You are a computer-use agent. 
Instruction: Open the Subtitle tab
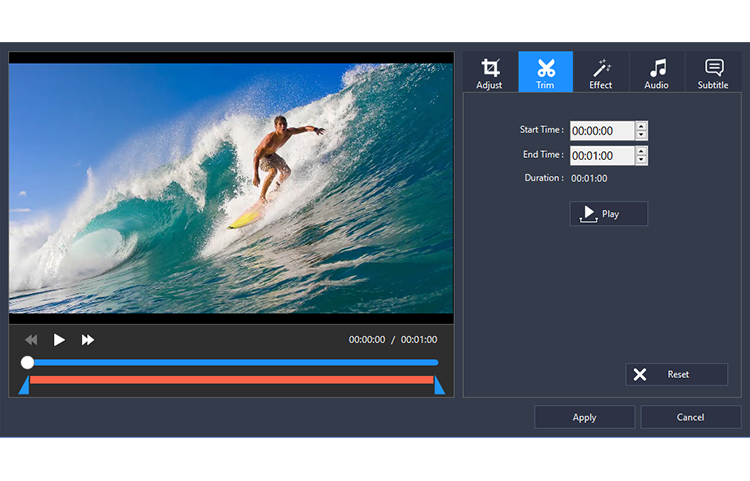(x=713, y=72)
